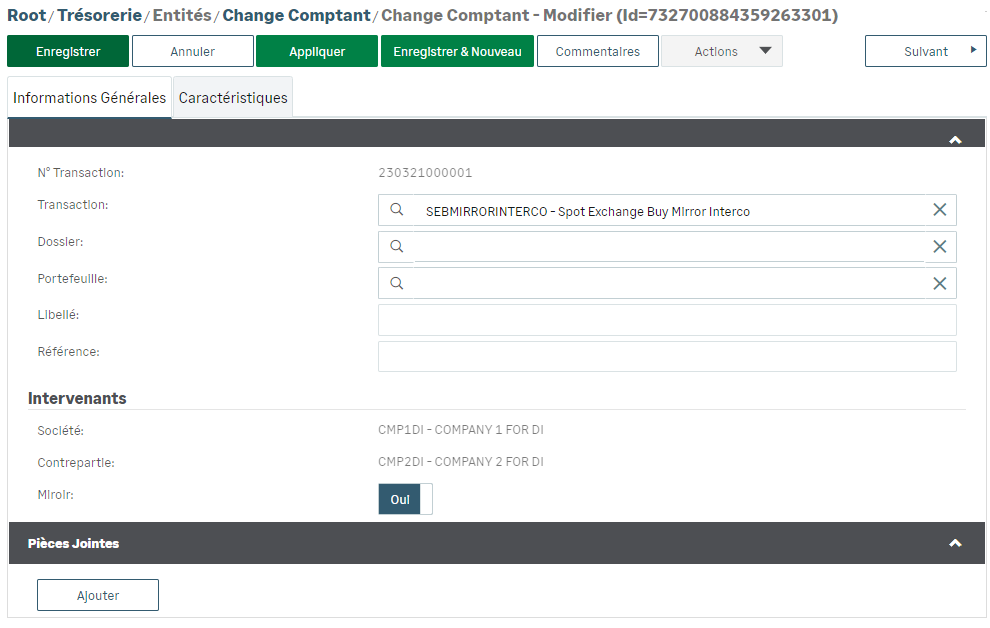The height and width of the screenshot is (628, 990).
Task: Open the Commentaires button
Action: tap(597, 51)
